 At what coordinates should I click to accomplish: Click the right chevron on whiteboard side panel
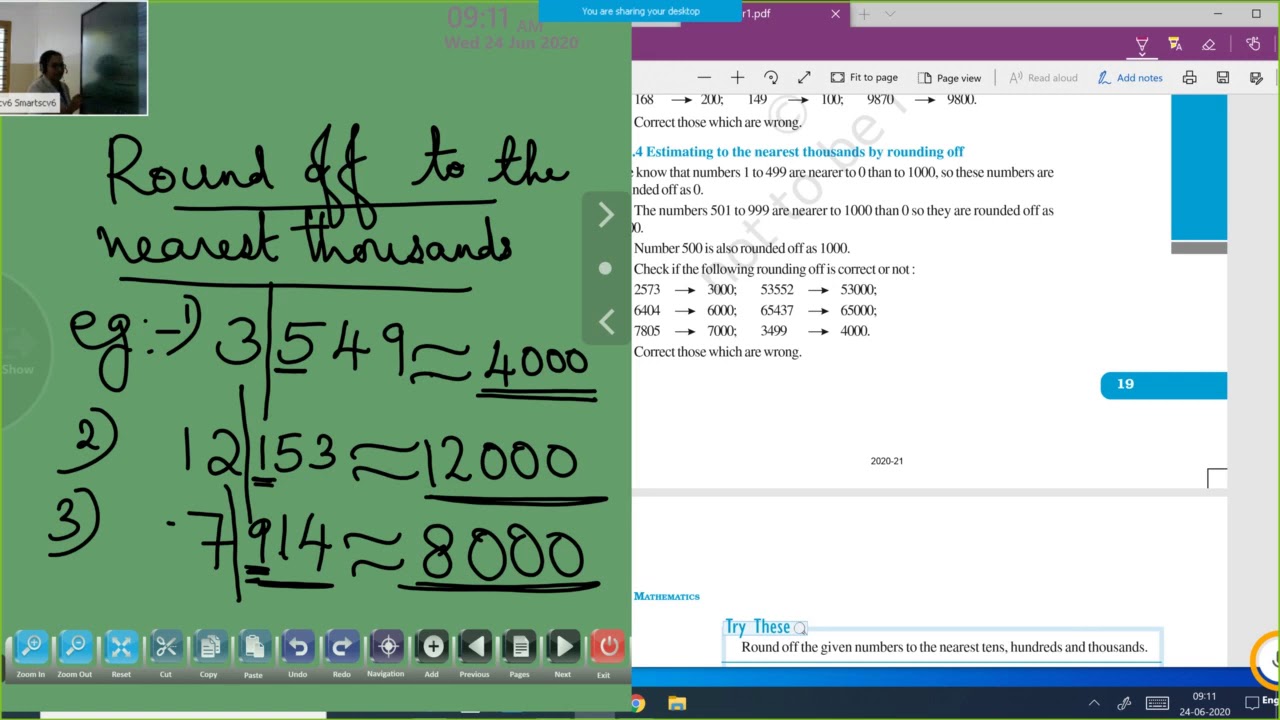coord(606,215)
